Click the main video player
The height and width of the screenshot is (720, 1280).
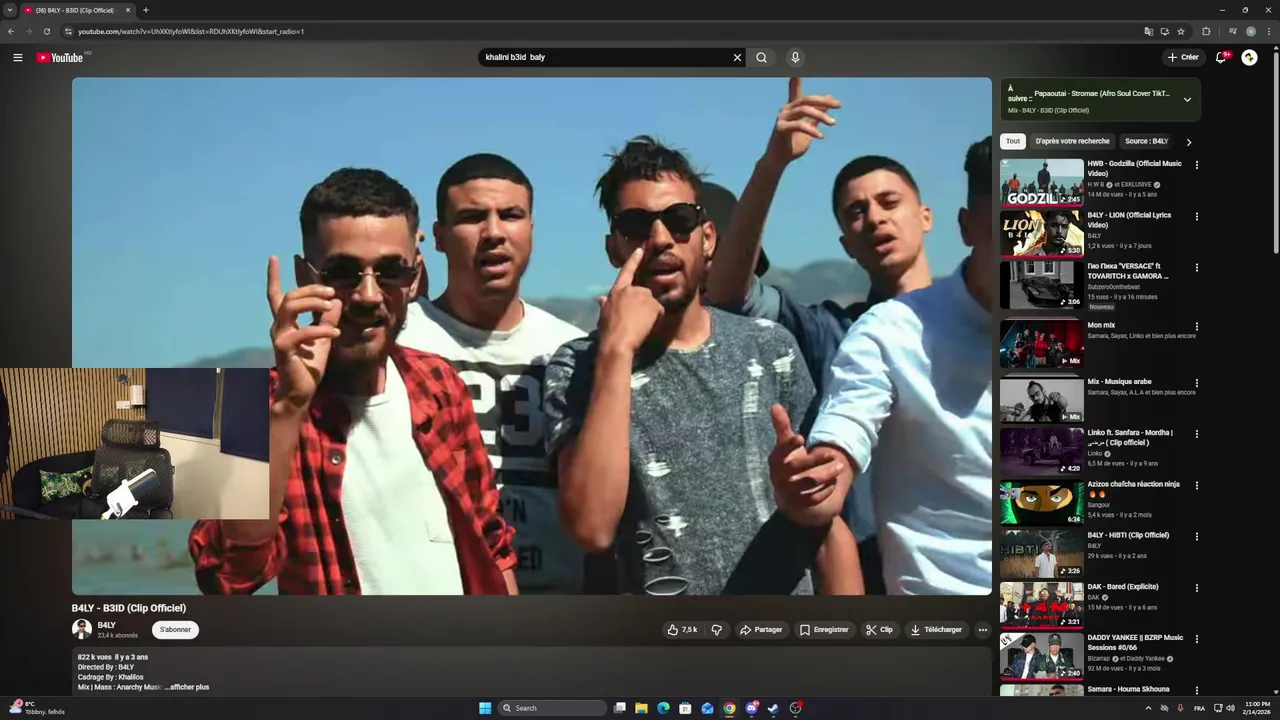tap(532, 336)
